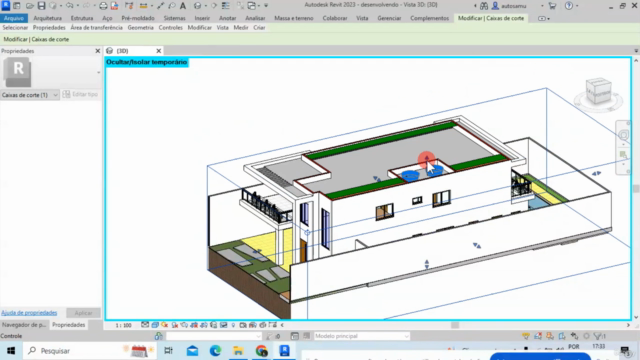Image resolution: width=640 pixels, height=360 pixels.
Task: Click the ViewCube in the 3D view
Action: pyautogui.click(x=598, y=91)
